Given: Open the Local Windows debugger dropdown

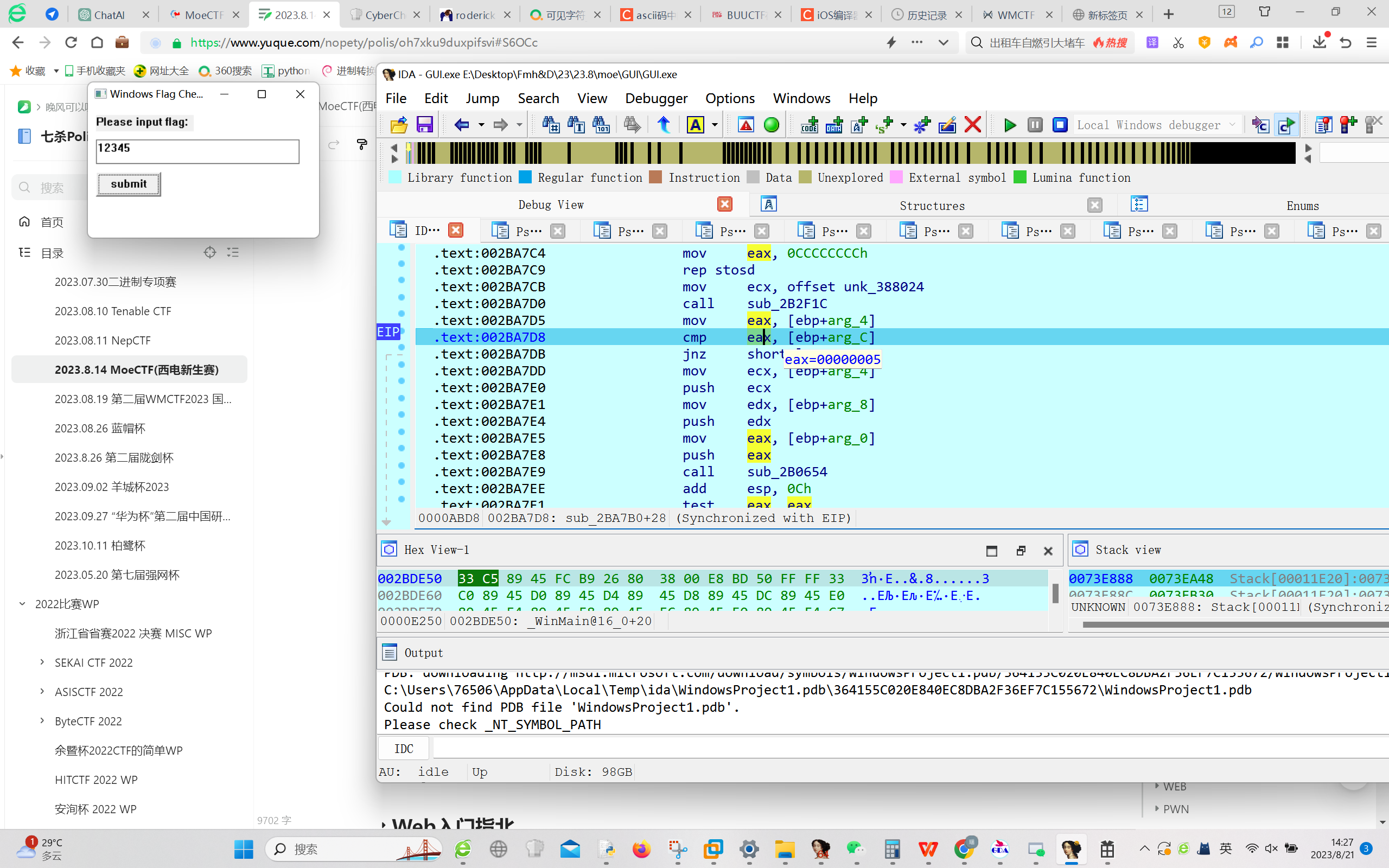Looking at the screenshot, I should click(1232, 125).
